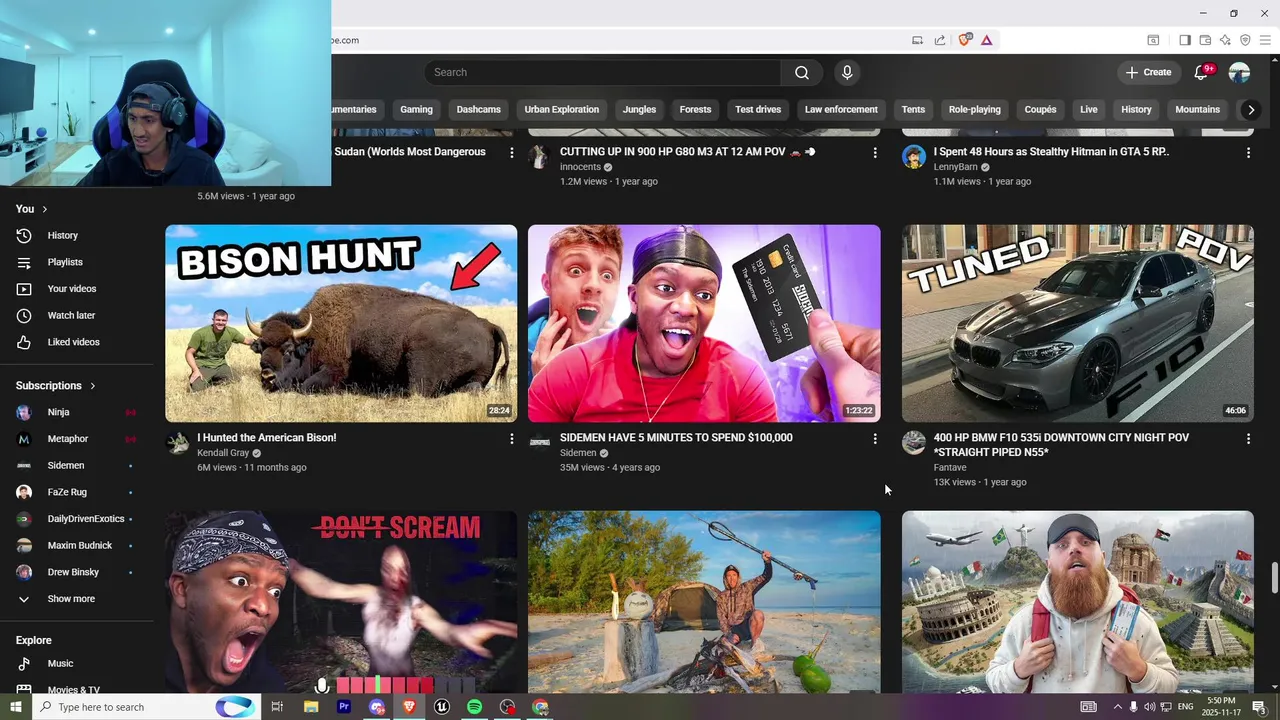
Task: Open Tuned BMW F10 POV thumbnail
Action: 1077,323
